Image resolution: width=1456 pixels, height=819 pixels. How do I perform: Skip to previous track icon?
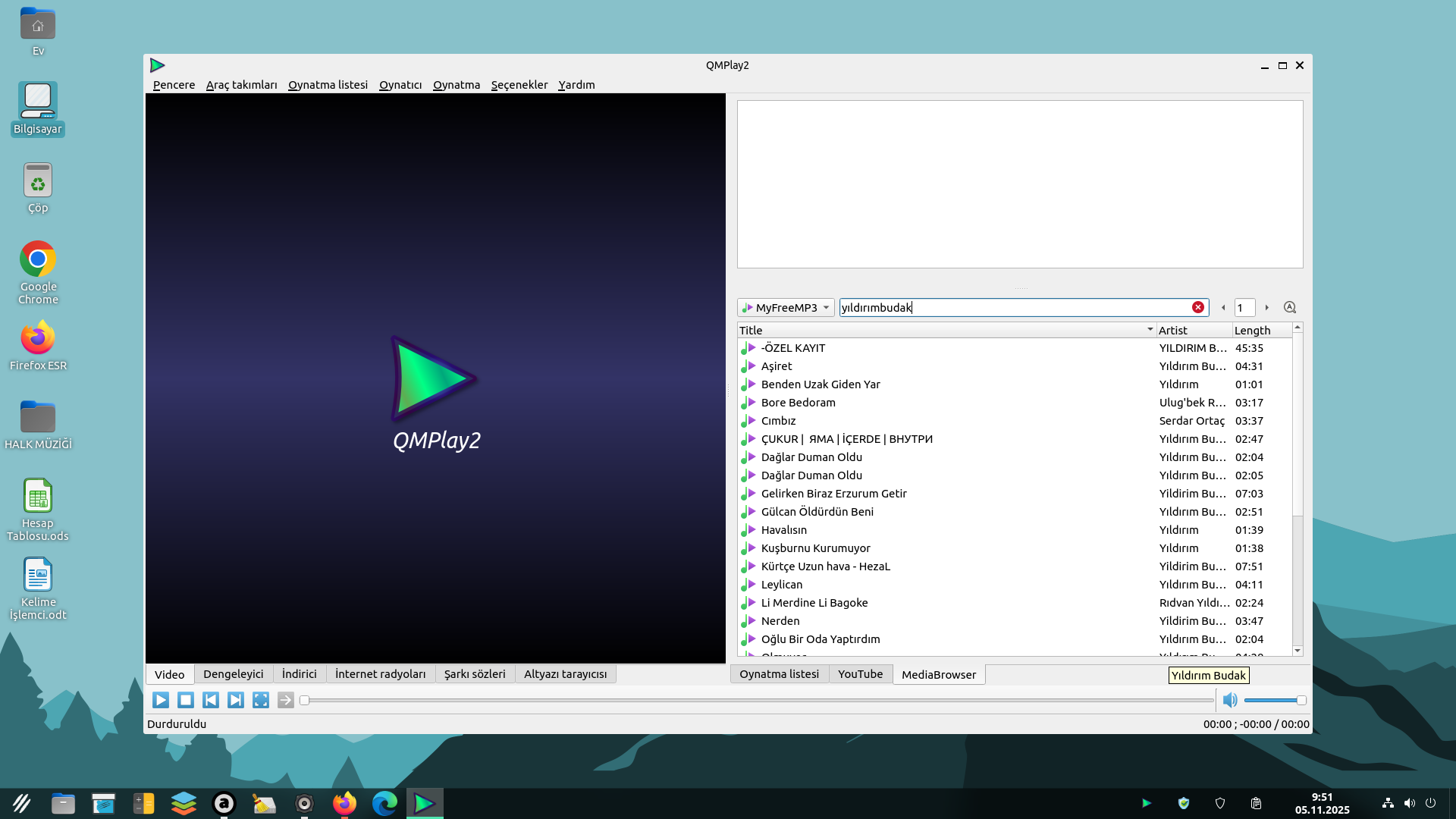tap(211, 700)
